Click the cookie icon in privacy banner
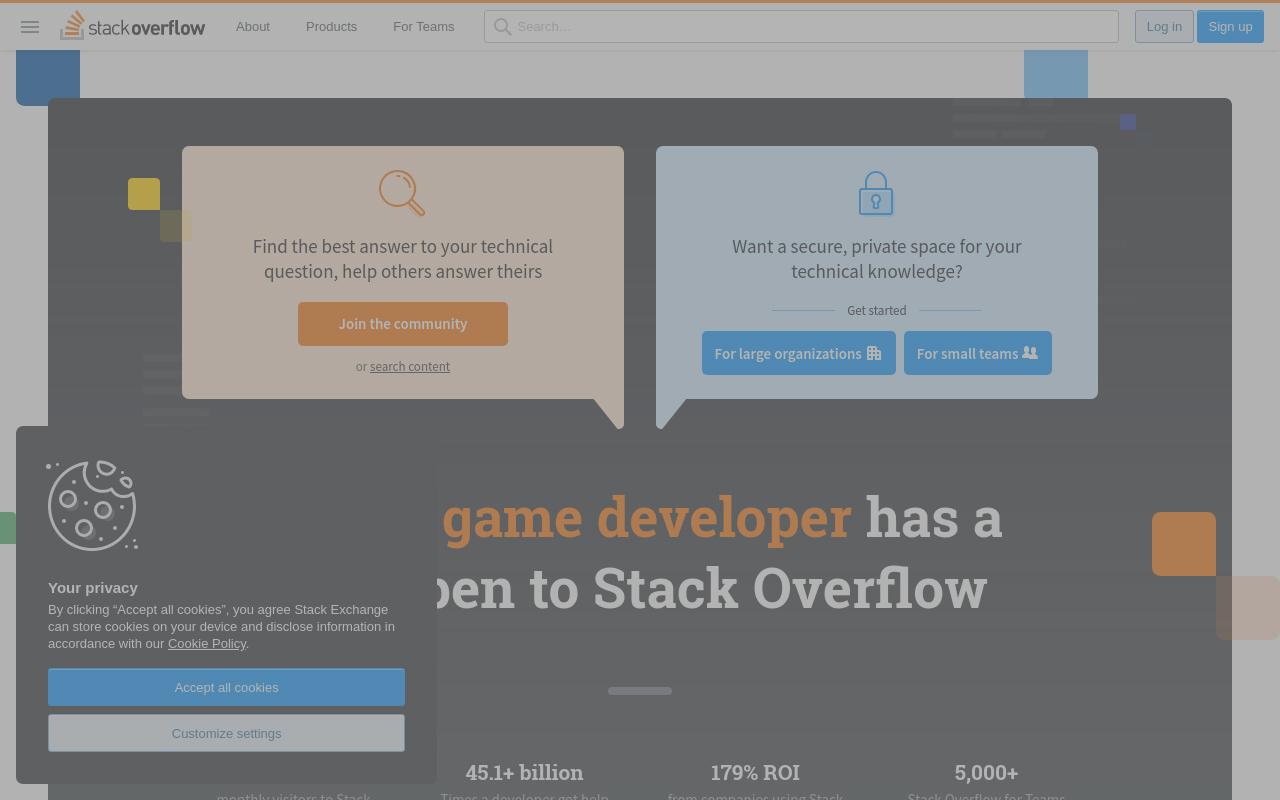 (92, 505)
